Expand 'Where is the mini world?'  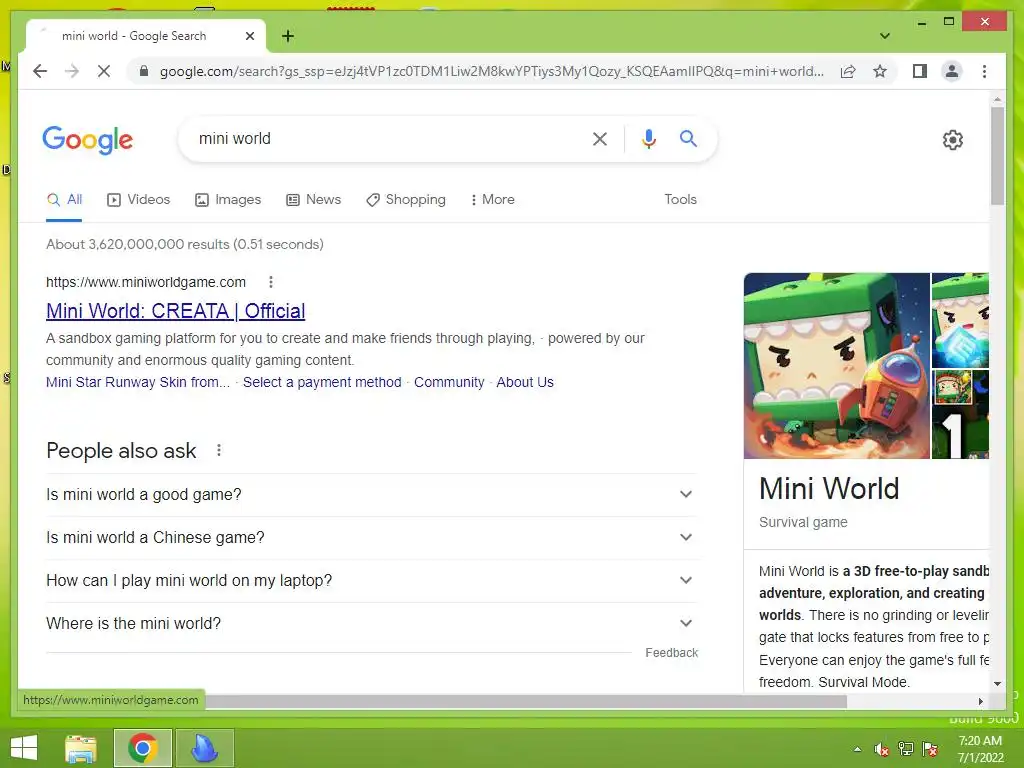click(371, 624)
